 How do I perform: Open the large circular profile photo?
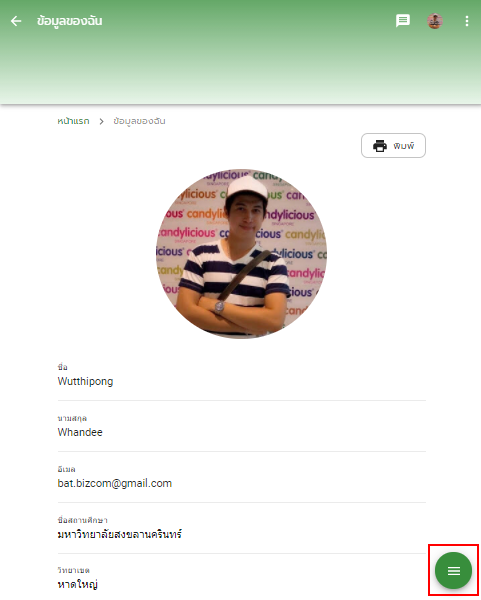coord(241,254)
